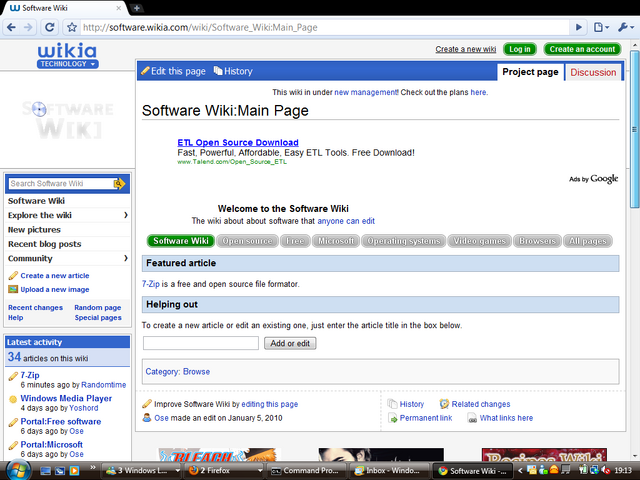The width and height of the screenshot is (640, 480).
Task: Click the Log in button
Action: 520,49
